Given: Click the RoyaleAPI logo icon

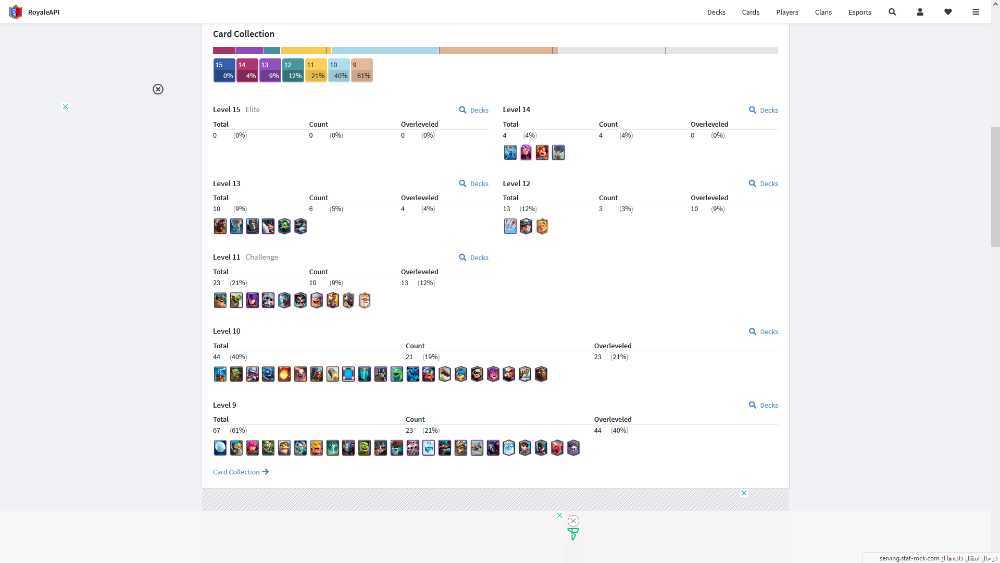Looking at the screenshot, I should (15, 12).
